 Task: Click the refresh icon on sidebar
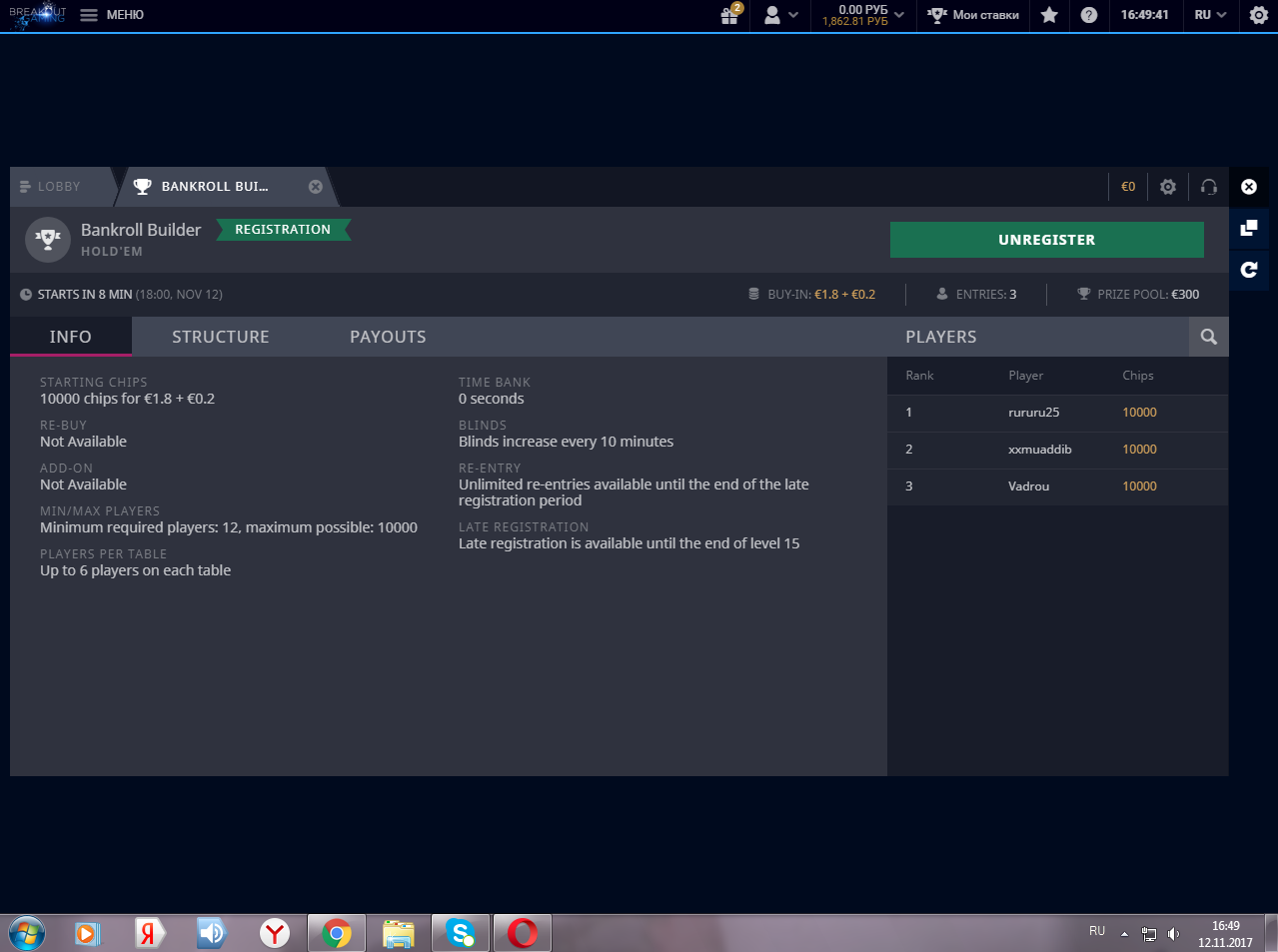click(x=1249, y=270)
